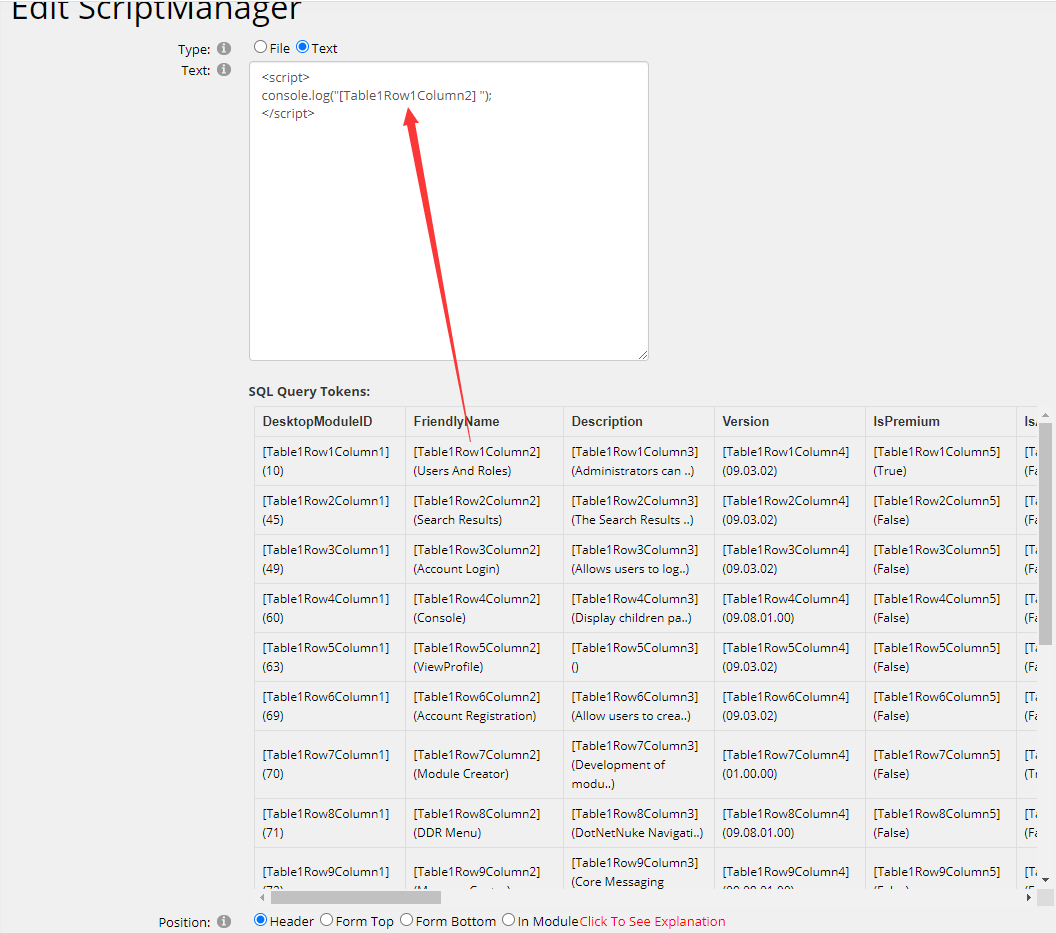This screenshot has width=1056, height=933.
Task: Click the scroll down arrow of the table
Action: (1045, 880)
